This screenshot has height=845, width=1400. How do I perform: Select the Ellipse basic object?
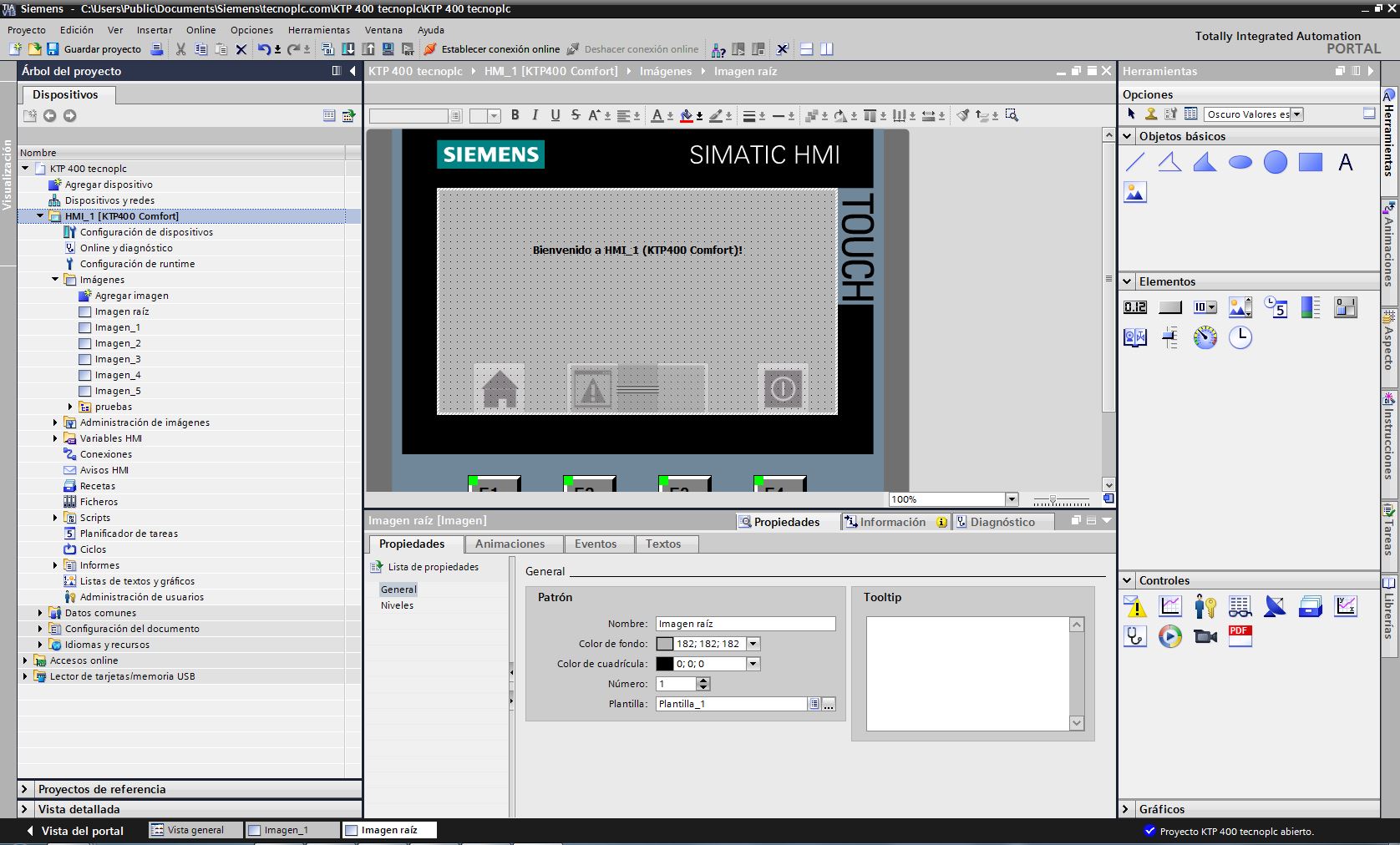pyautogui.click(x=1240, y=162)
